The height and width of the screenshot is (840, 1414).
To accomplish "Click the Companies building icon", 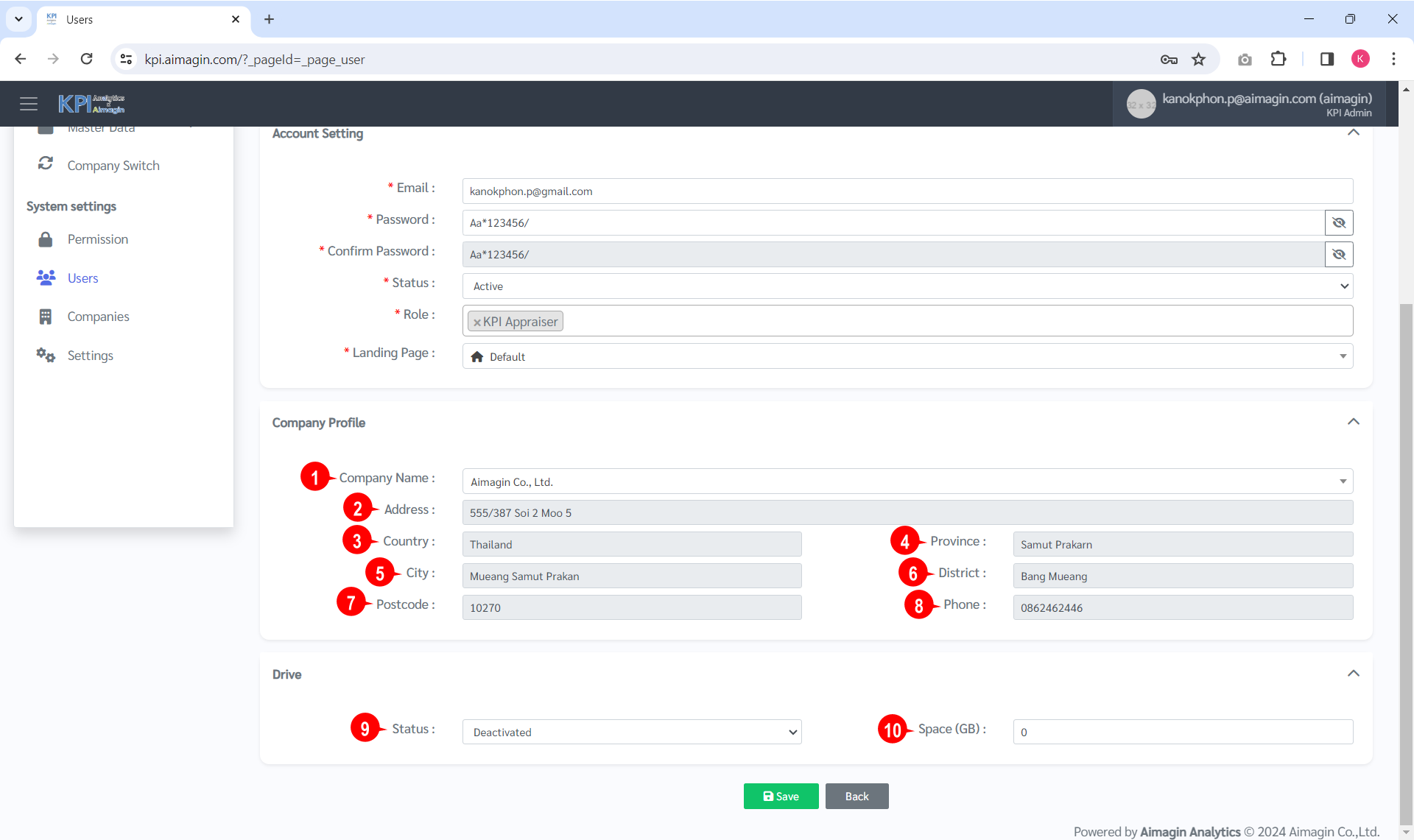I will tap(46, 317).
